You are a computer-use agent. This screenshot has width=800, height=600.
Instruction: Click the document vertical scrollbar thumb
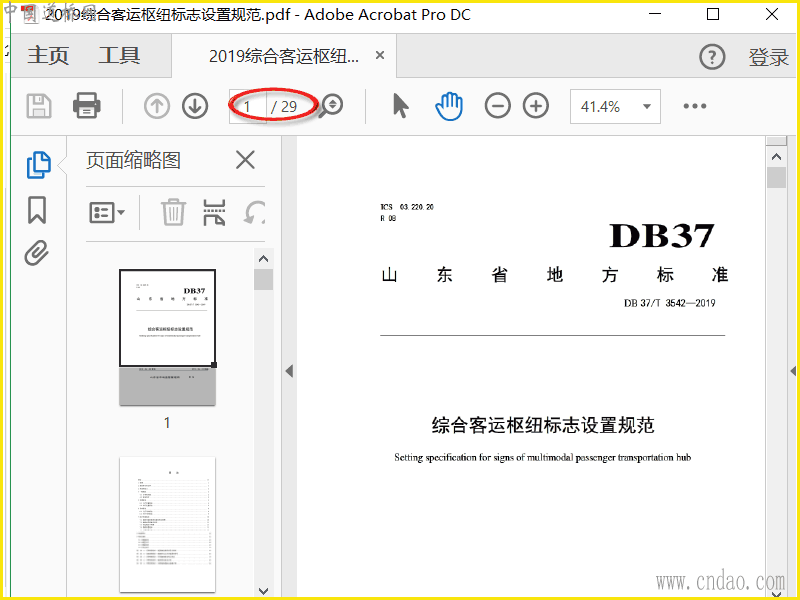click(777, 178)
